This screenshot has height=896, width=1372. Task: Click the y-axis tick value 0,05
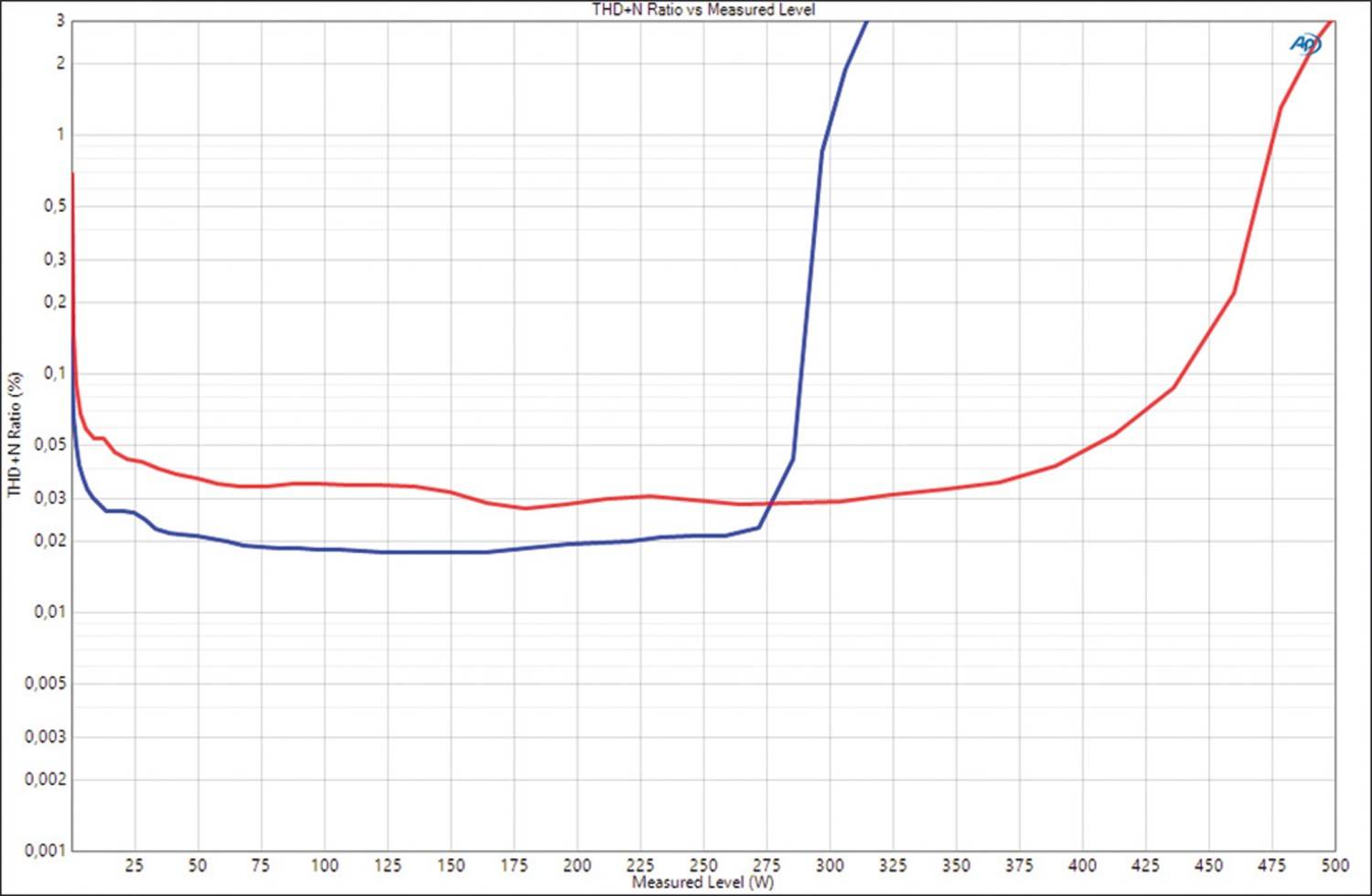50,445
